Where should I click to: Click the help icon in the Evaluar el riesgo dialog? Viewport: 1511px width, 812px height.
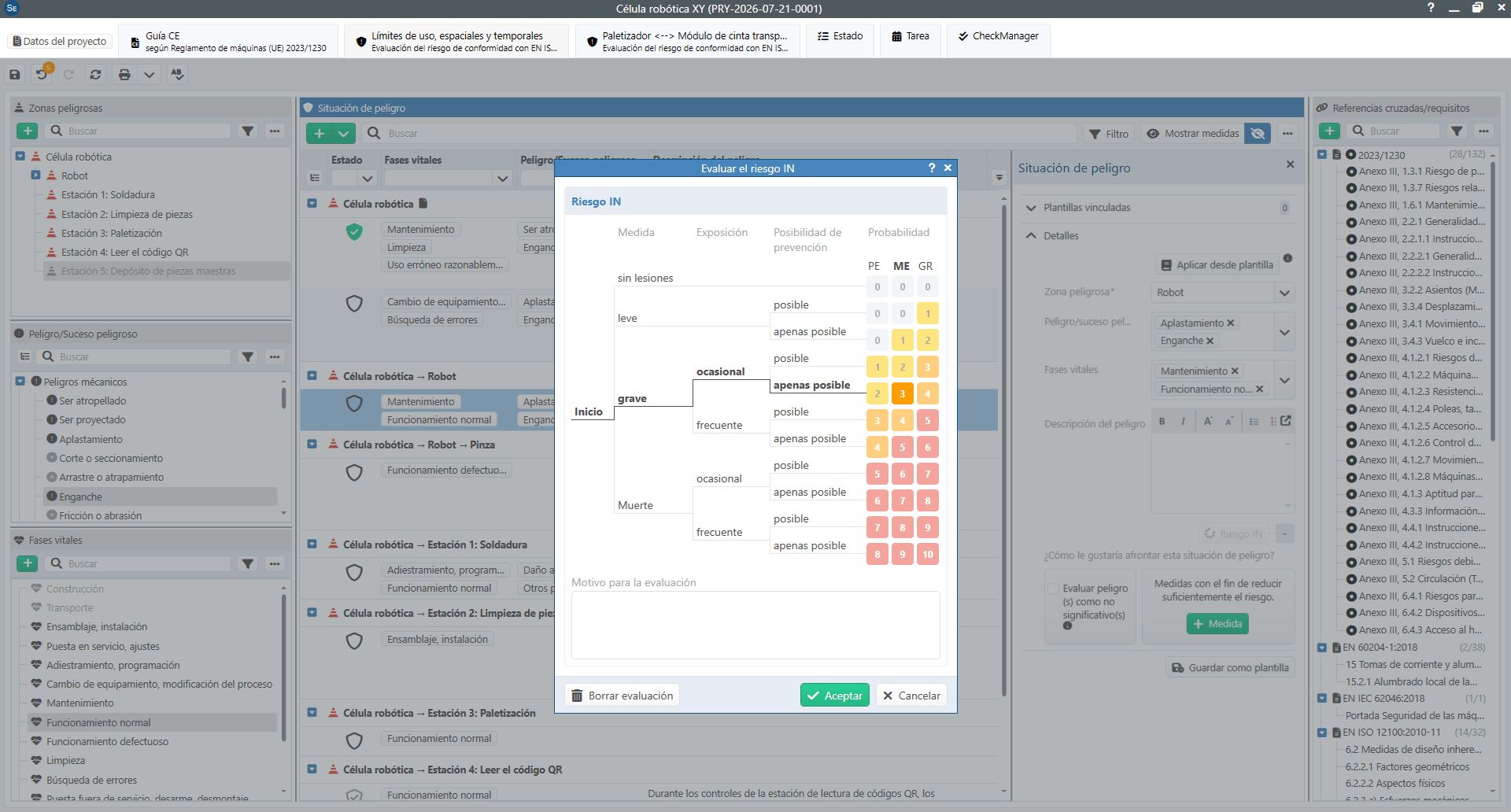point(932,168)
